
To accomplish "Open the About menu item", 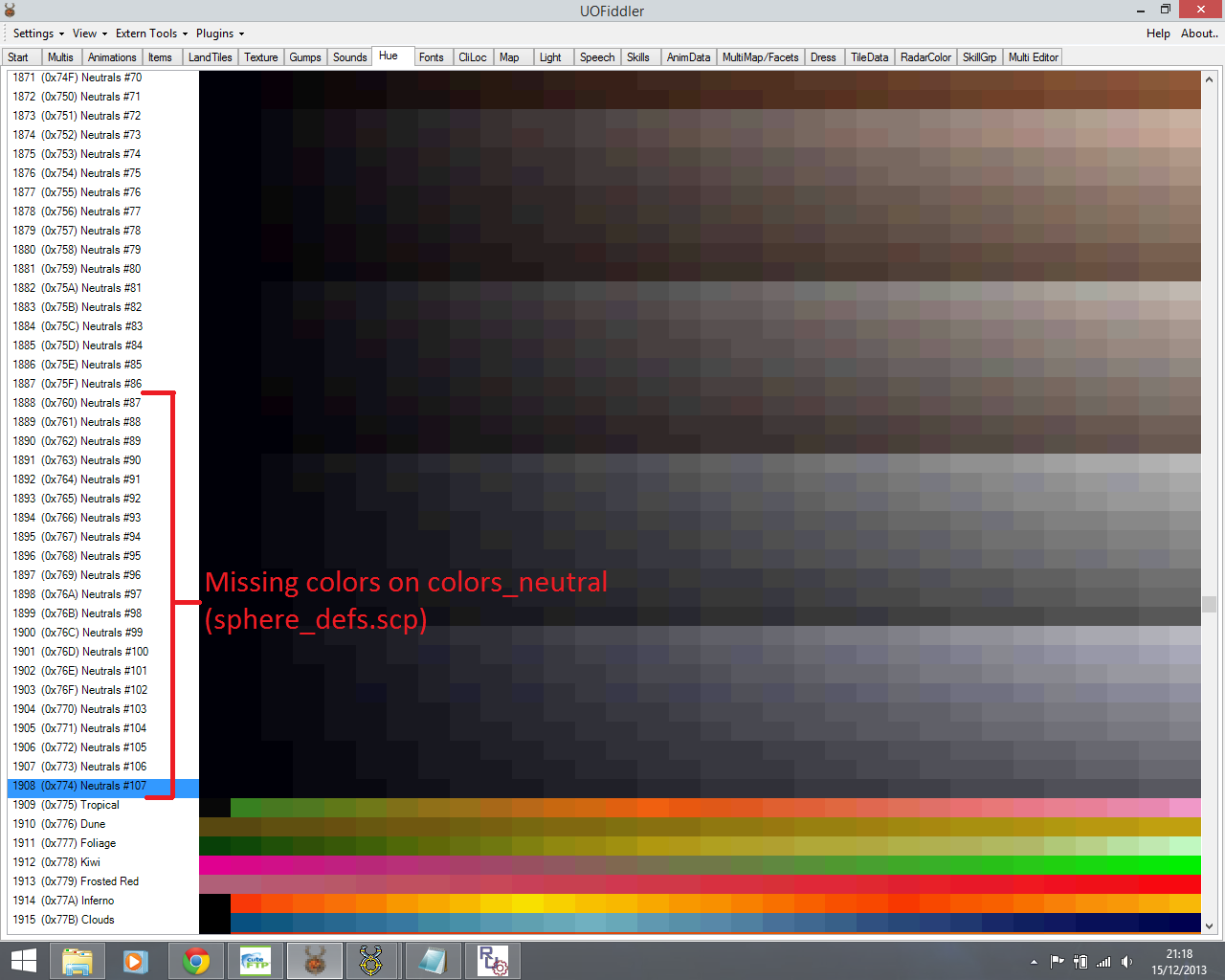I will (x=1199, y=33).
